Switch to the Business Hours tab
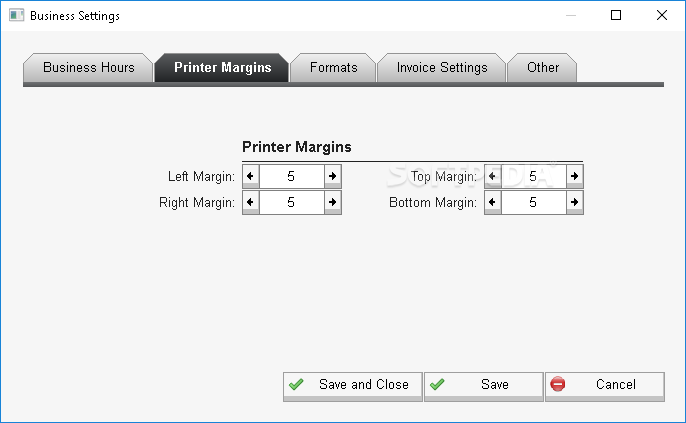Image resolution: width=686 pixels, height=423 pixels. point(88,67)
